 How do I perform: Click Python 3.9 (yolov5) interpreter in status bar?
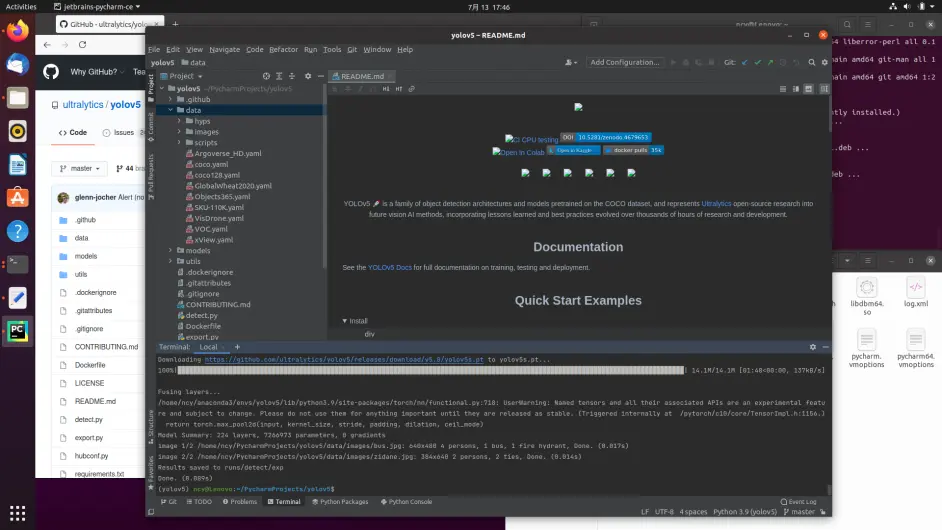[x=745, y=512]
